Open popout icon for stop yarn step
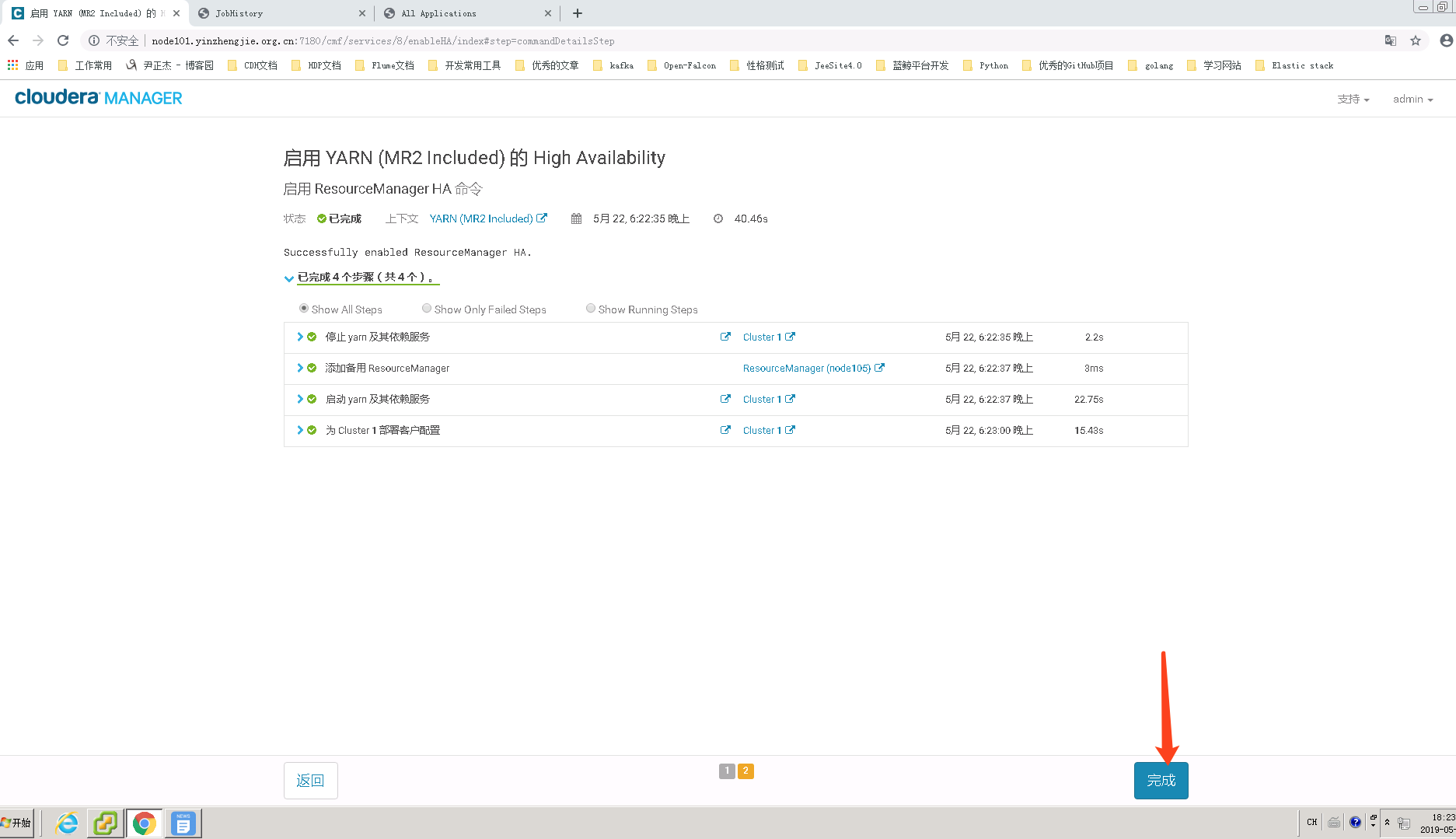 point(725,337)
